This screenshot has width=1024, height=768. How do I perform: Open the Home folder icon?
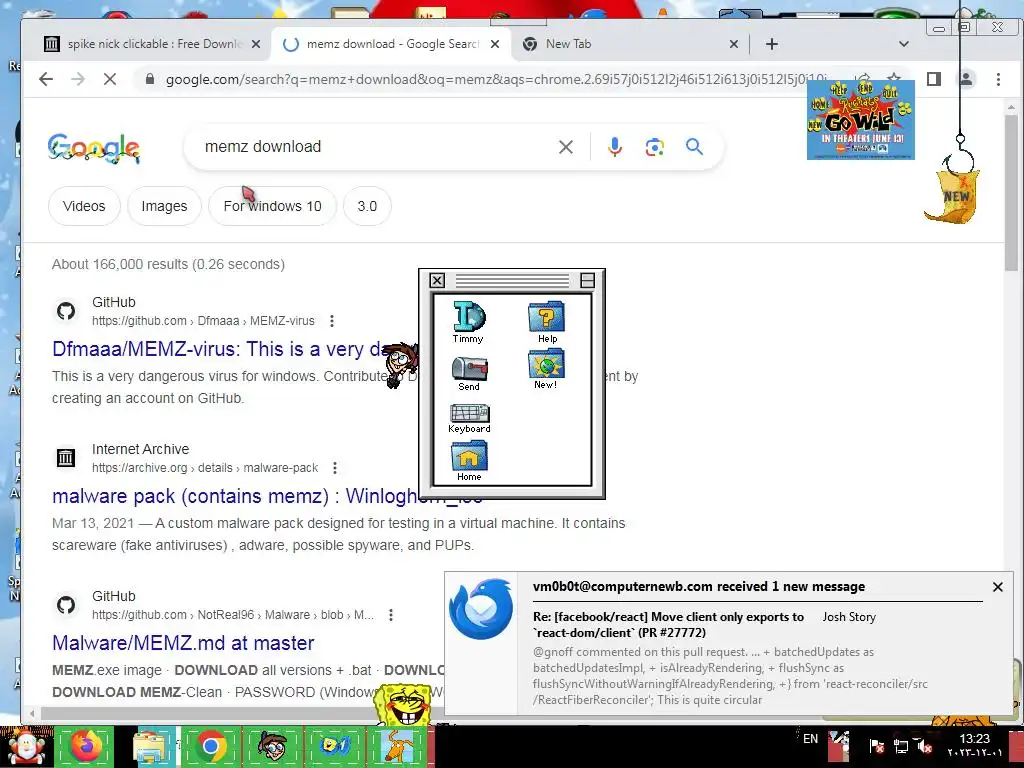(x=469, y=462)
